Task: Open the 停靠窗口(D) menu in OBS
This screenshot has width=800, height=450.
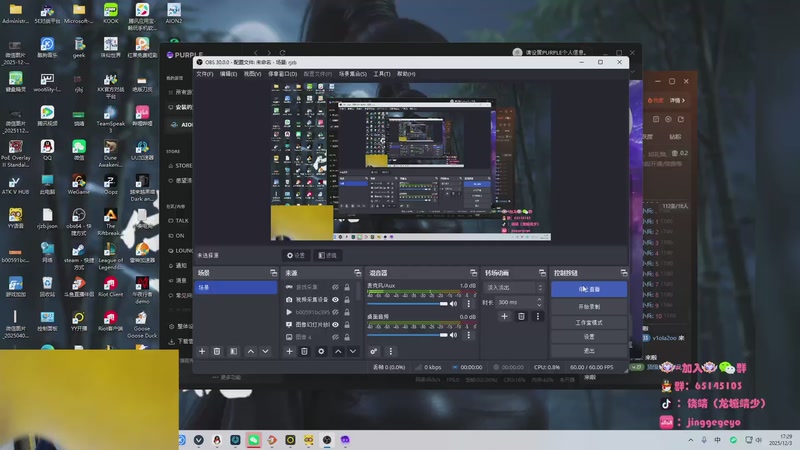Action: (282, 74)
